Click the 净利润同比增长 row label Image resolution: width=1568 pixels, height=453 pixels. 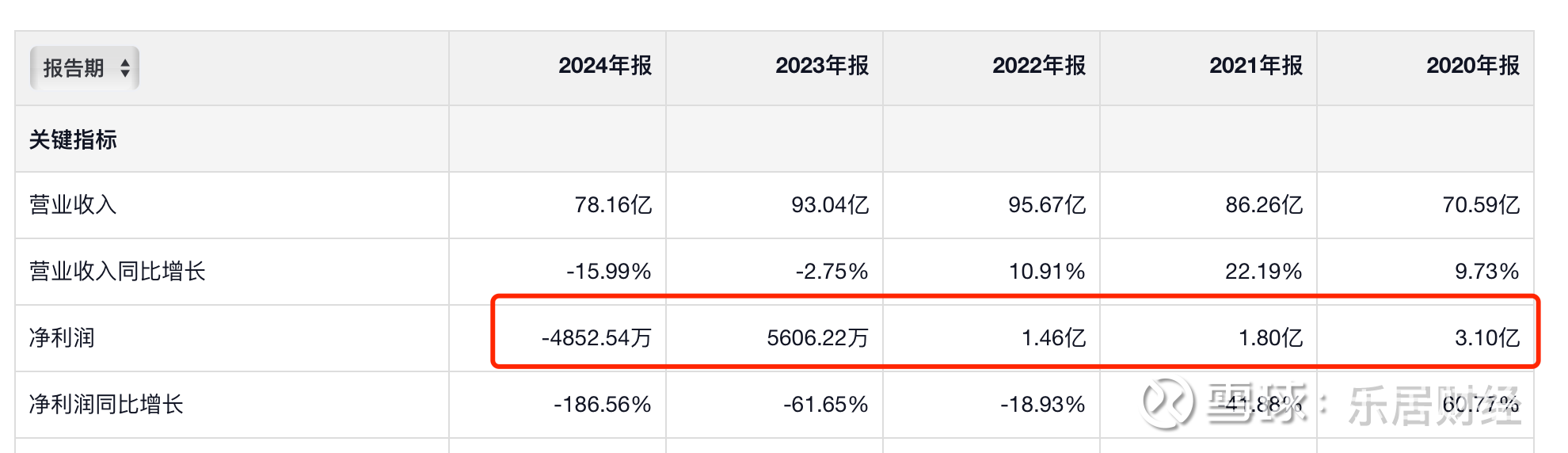click(x=106, y=405)
